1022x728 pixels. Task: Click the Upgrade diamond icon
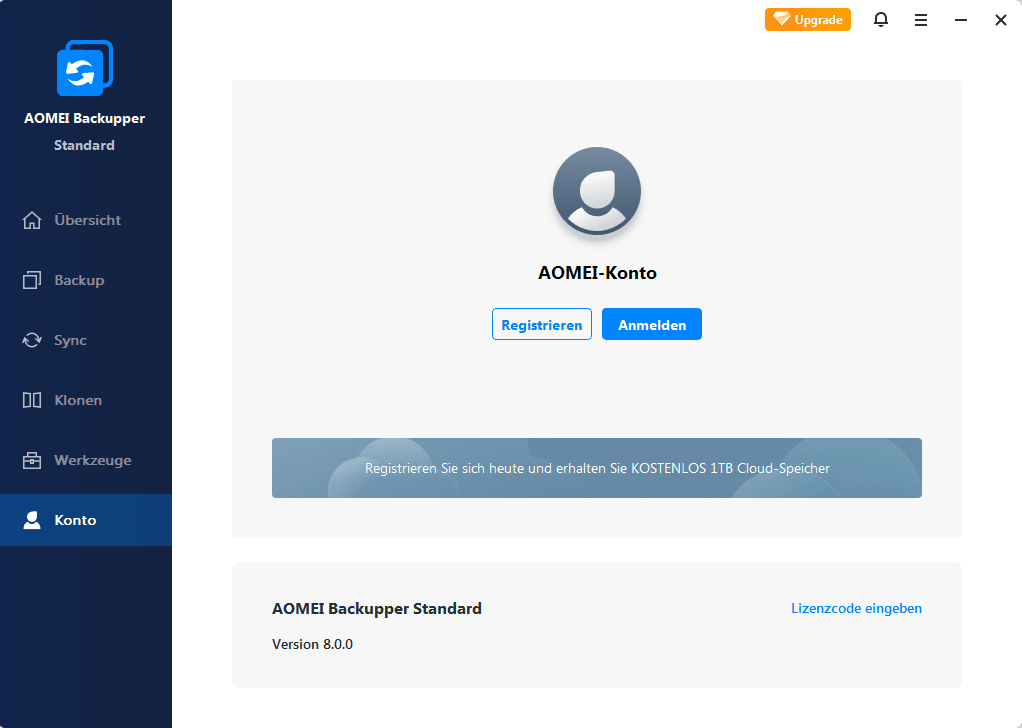(781, 19)
